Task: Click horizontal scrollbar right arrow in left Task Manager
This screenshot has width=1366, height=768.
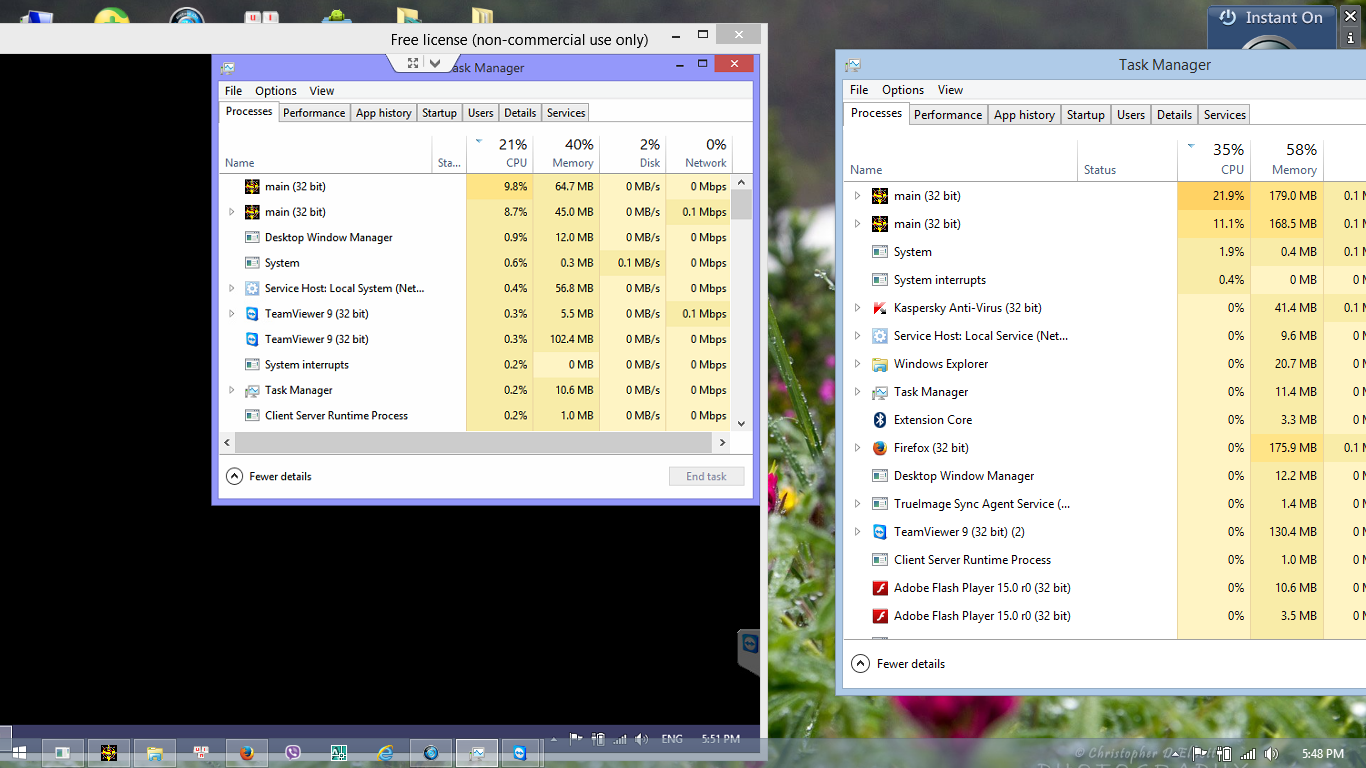Action: click(x=723, y=442)
